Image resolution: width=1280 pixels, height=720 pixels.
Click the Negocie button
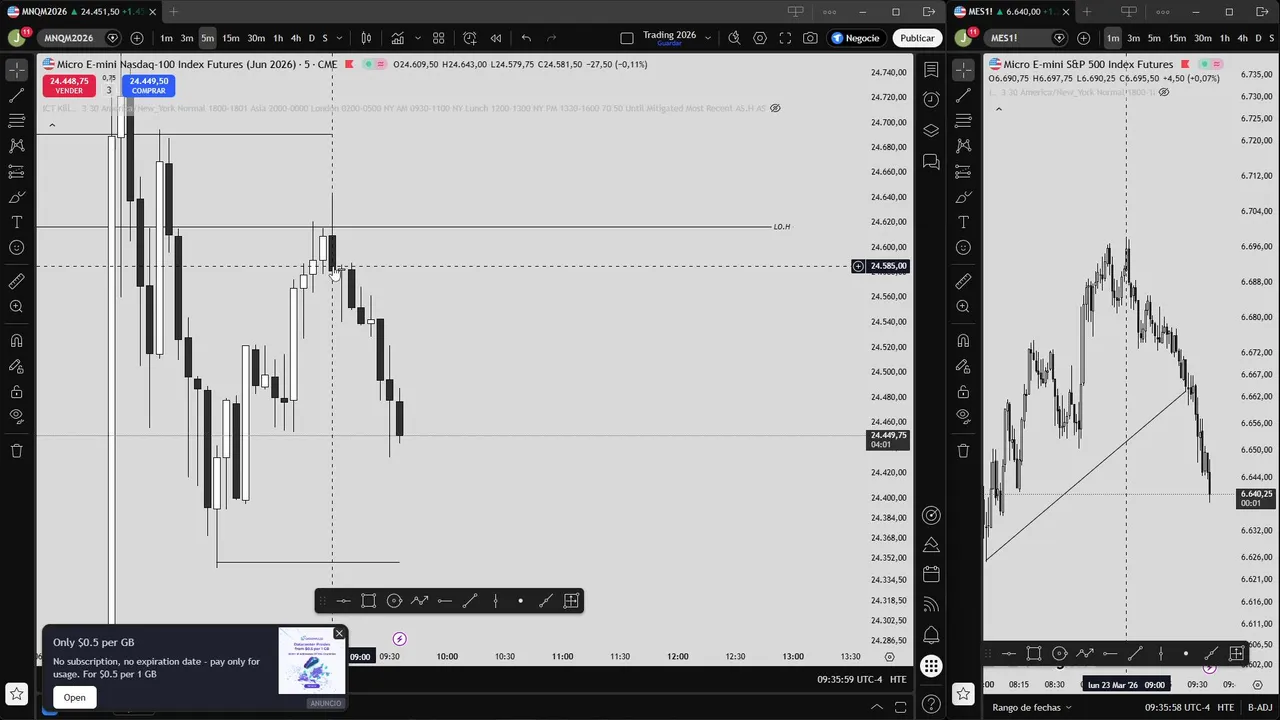pyautogui.click(x=855, y=38)
